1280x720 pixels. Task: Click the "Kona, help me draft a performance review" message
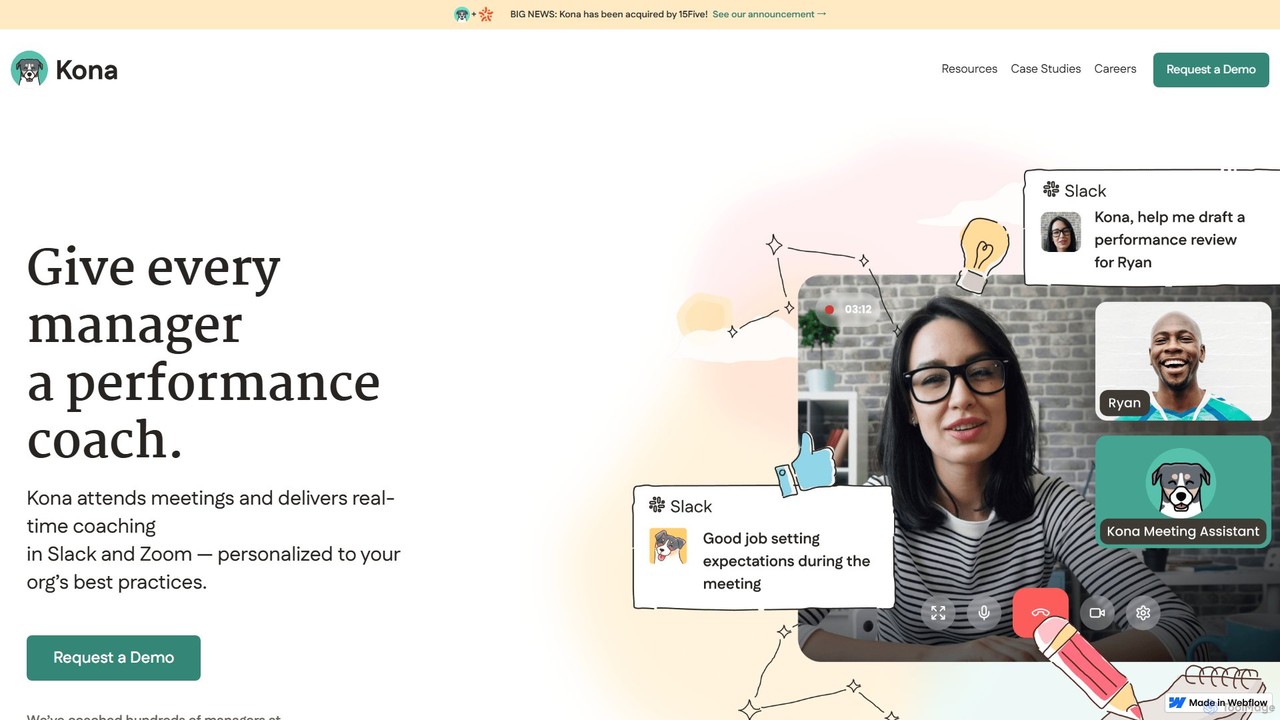pyautogui.click(x=1170, y=240)
